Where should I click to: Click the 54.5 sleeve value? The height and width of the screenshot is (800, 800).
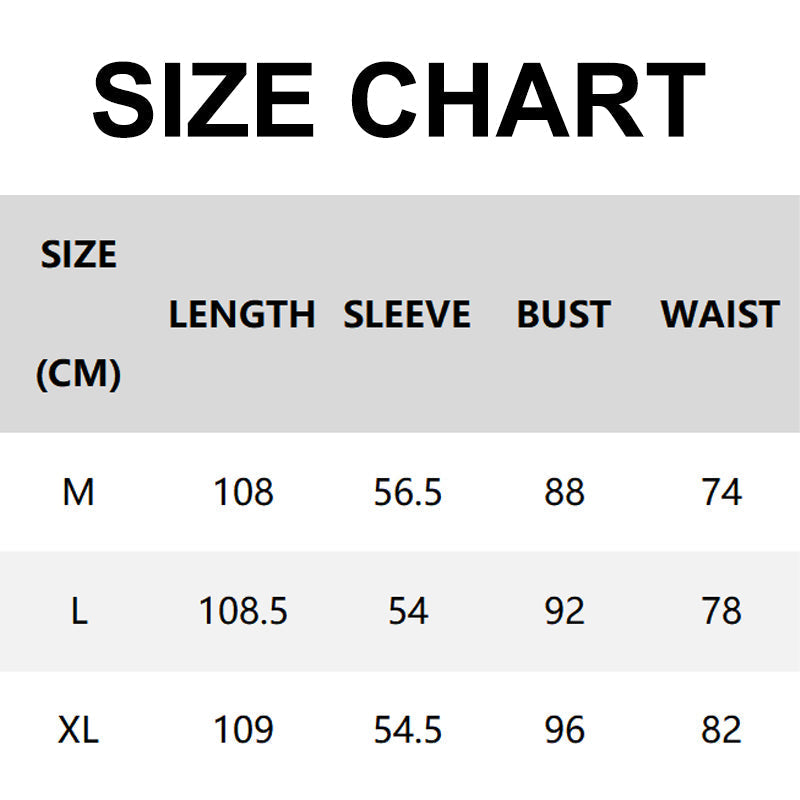point(408,730)
